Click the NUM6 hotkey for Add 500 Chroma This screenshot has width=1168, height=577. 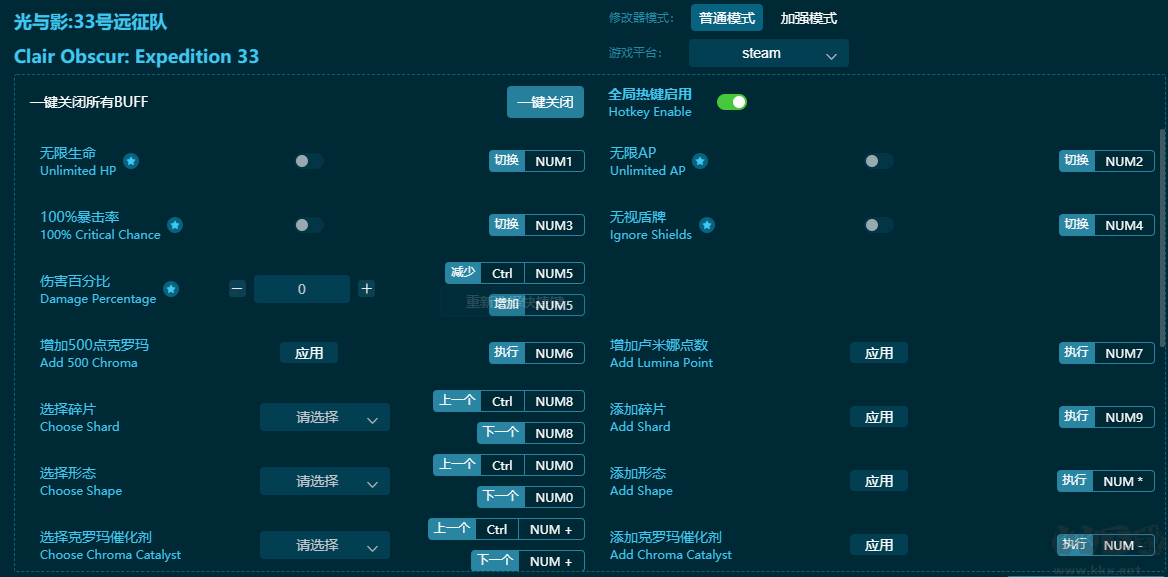pyautogui.click(x=537, y=353)
